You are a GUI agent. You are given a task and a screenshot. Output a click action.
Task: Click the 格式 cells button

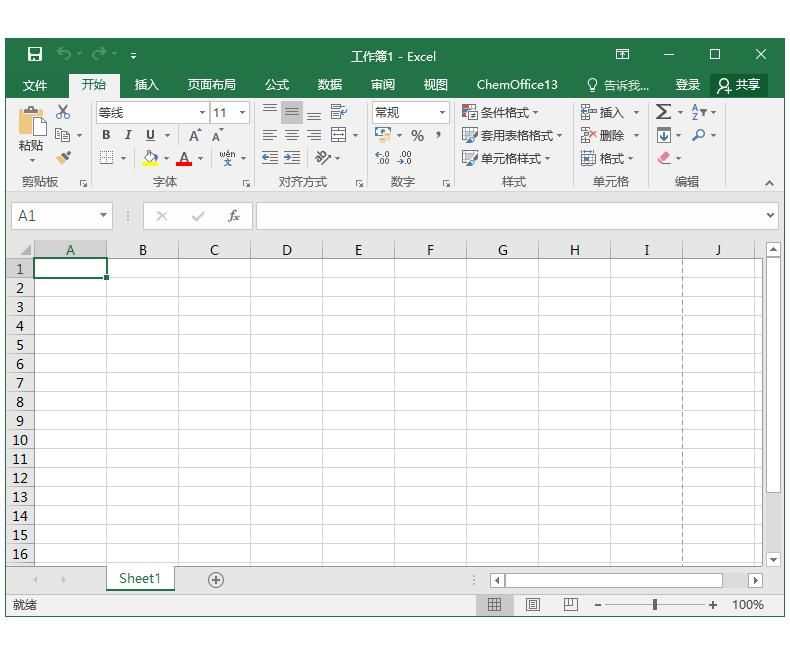click(607, 158)
